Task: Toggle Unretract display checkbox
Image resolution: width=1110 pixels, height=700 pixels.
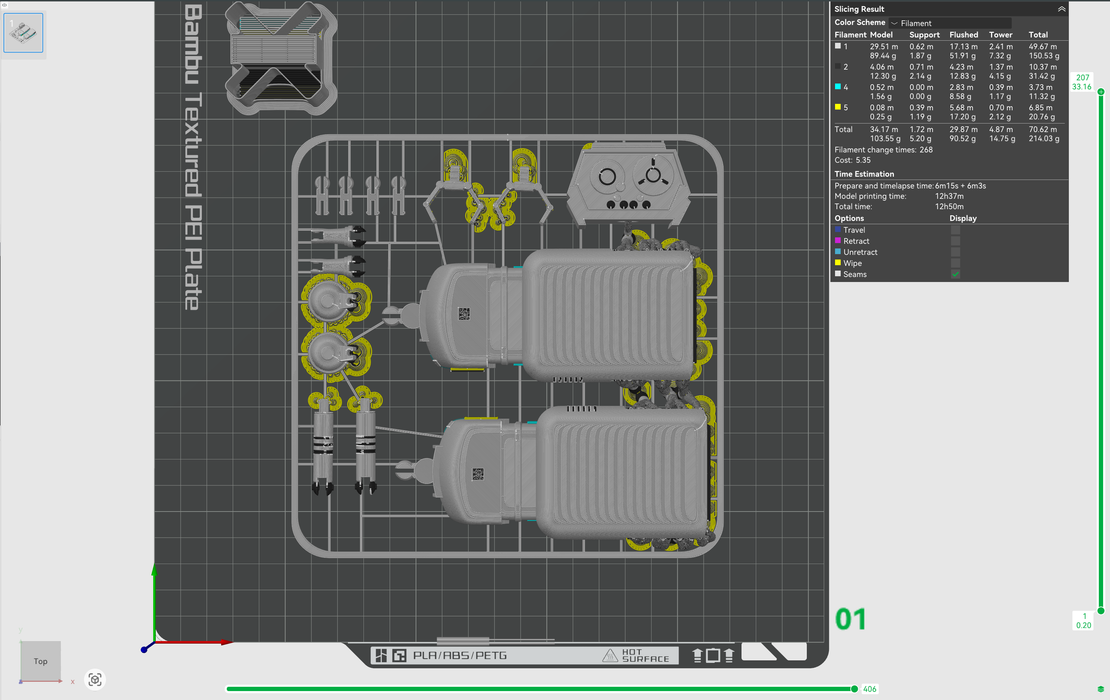Action: pos(955,252)
